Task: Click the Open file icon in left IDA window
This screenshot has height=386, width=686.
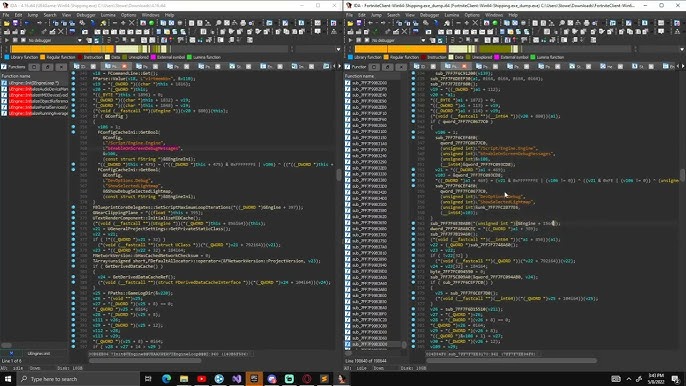Action: (6, 23)
